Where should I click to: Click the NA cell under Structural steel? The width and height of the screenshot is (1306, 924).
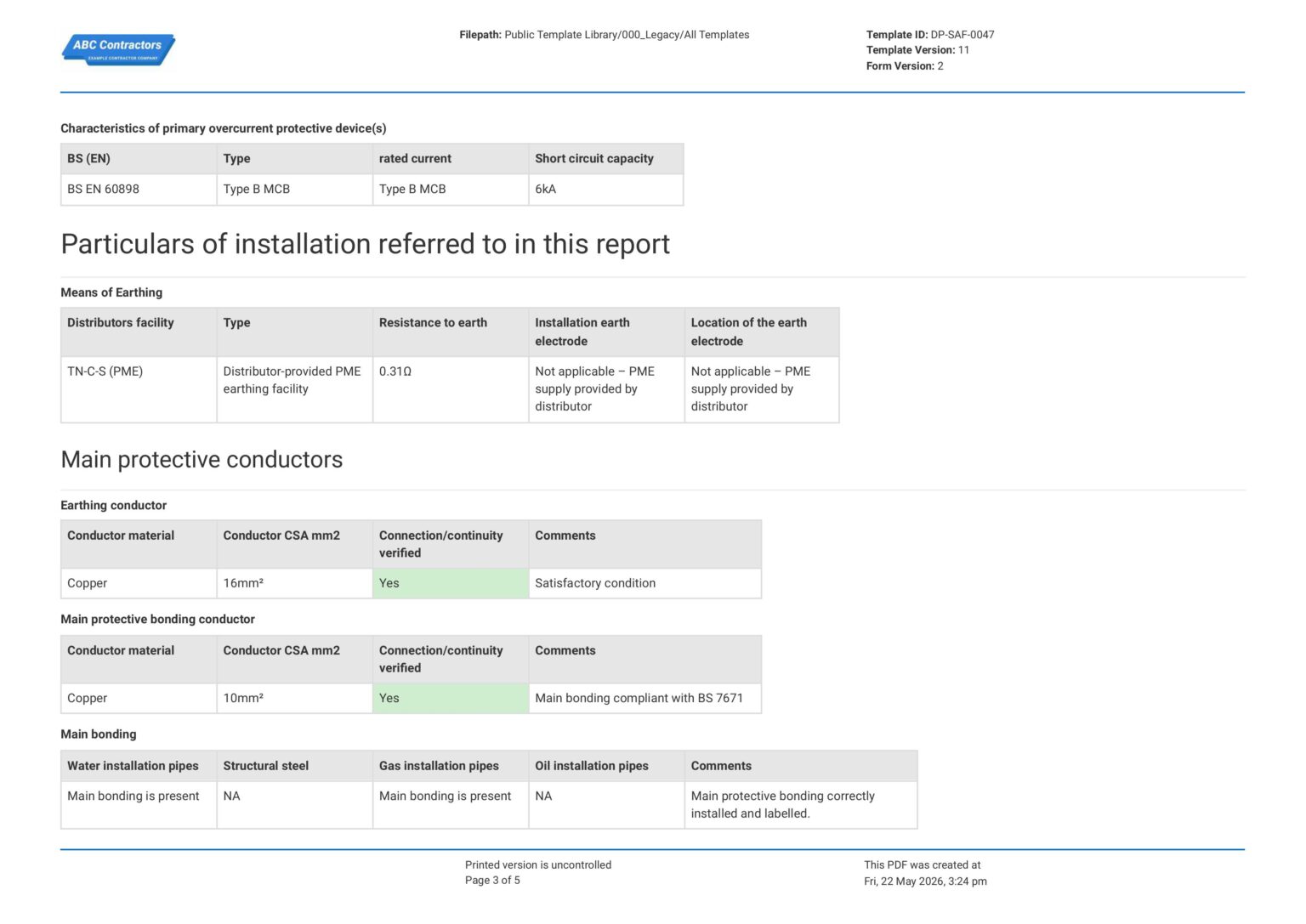[294, 805]
